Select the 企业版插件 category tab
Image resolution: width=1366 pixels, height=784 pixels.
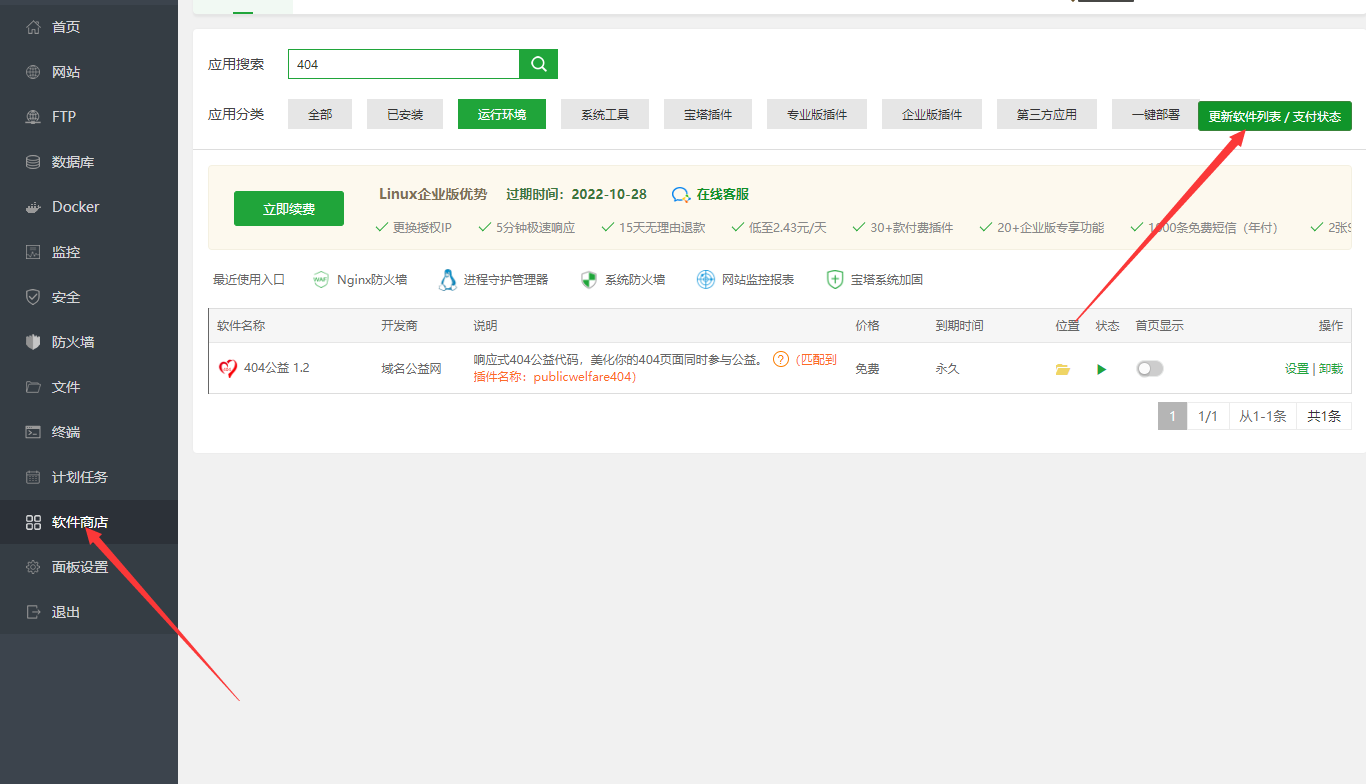click(932, 115)
